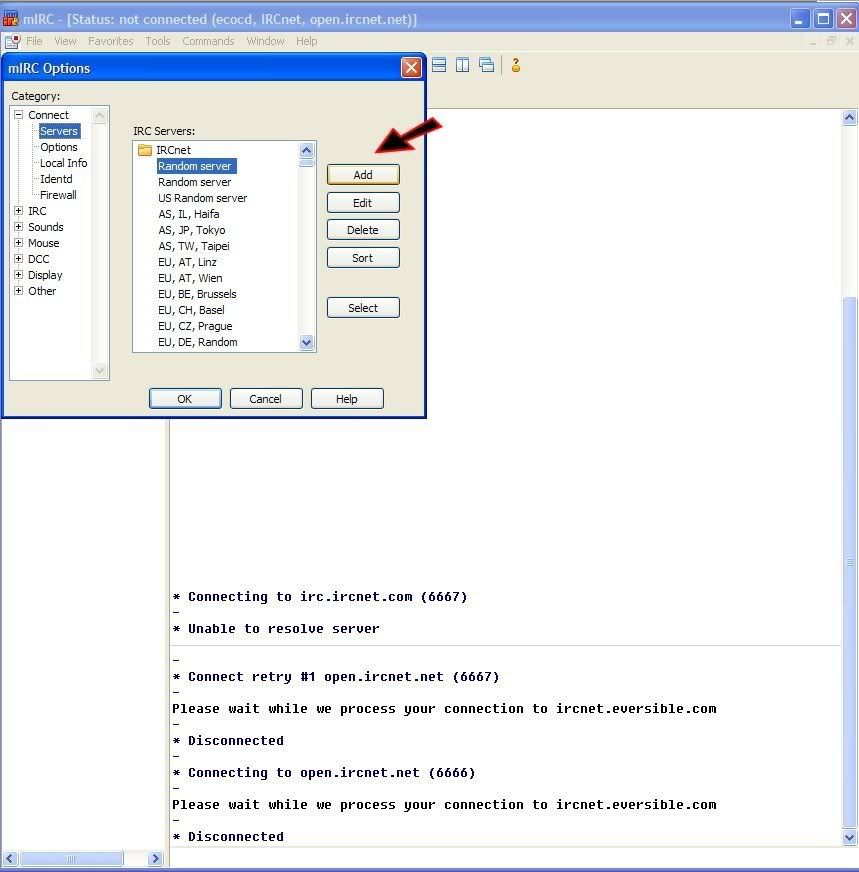The width and height of the screenshot is (859, 872).
Task: Select the EU, AT, Linz server
Action: pos(187,262)
